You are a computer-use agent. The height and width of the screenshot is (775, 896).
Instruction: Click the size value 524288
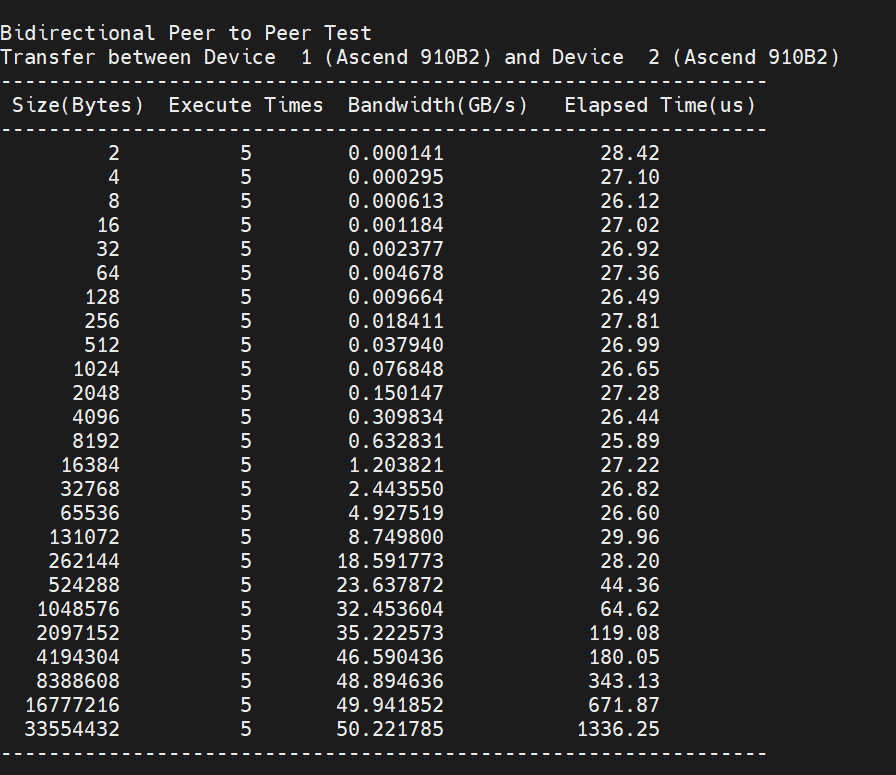pyautogui.click(x=84, y=585)
